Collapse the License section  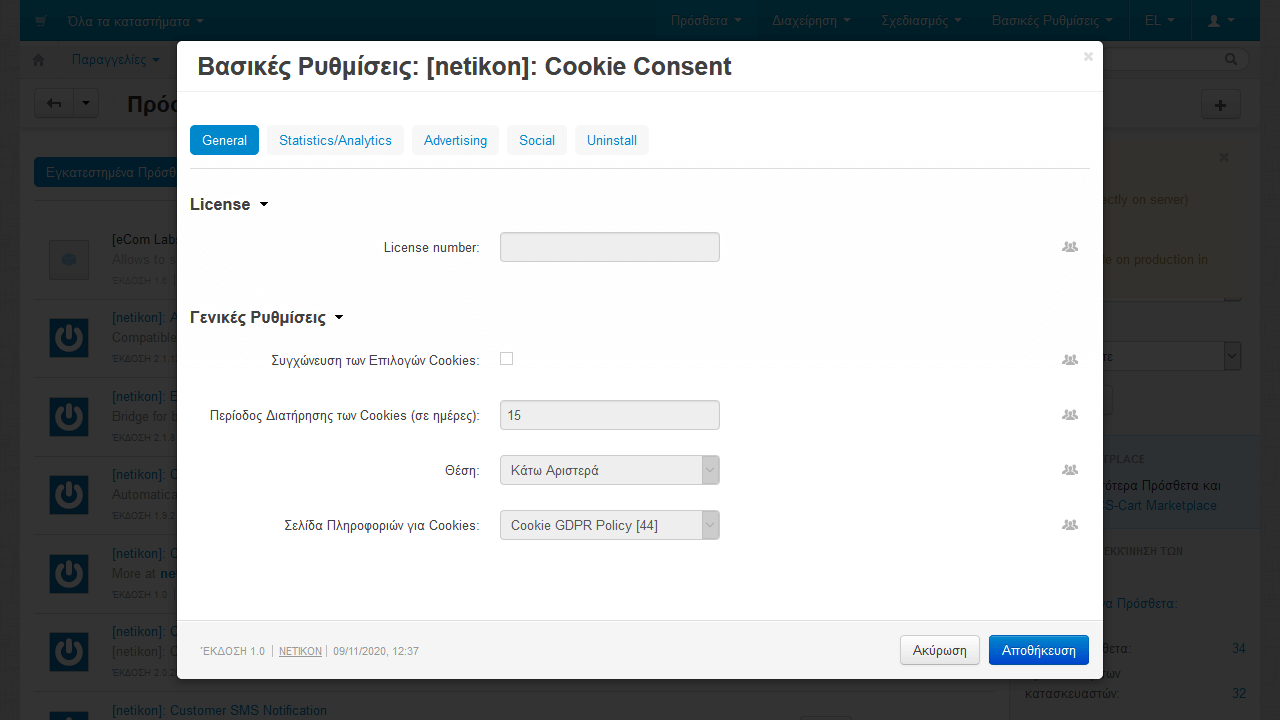[229, 204]
